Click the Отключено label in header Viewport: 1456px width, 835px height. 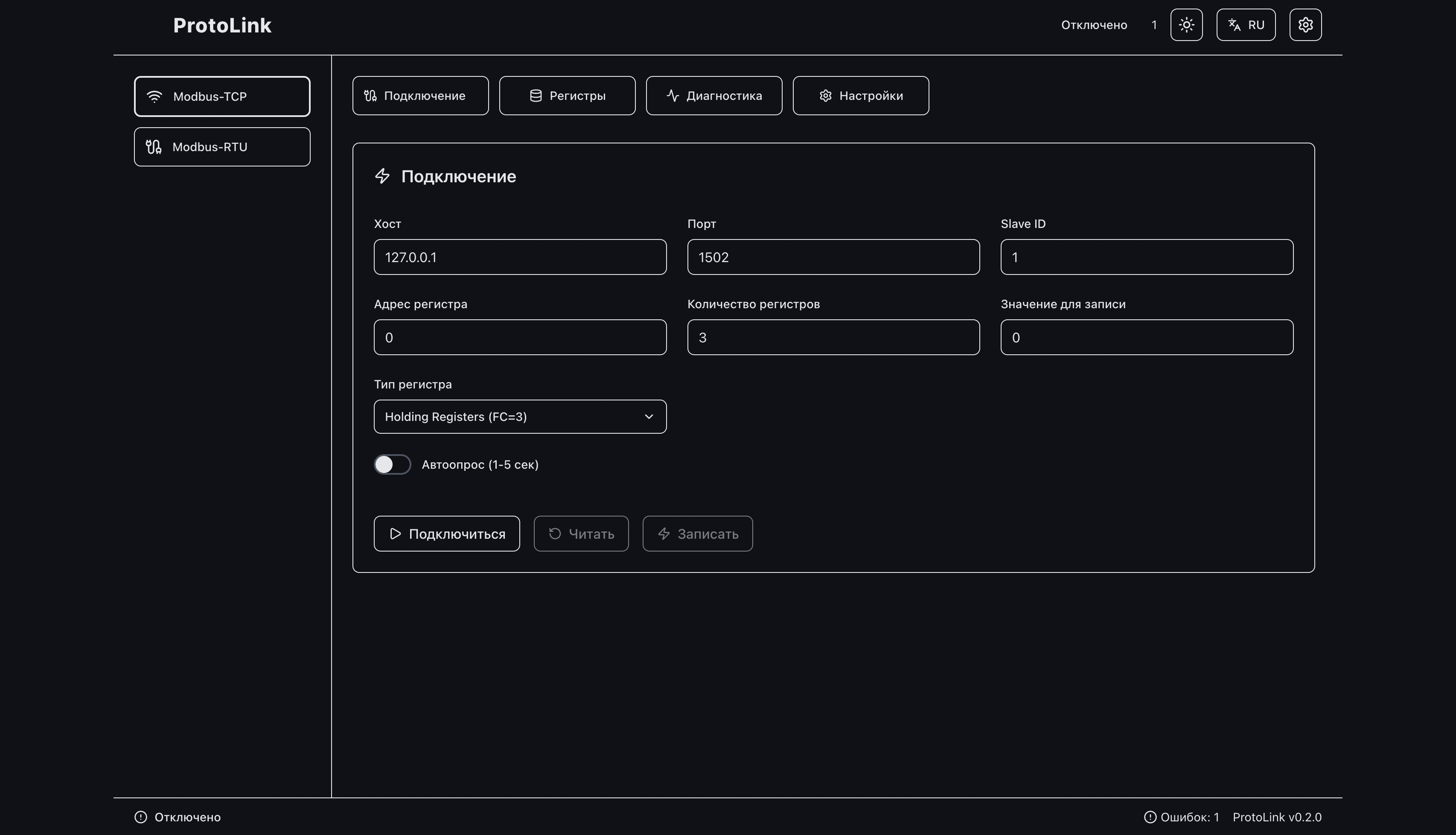(1094, 25)
